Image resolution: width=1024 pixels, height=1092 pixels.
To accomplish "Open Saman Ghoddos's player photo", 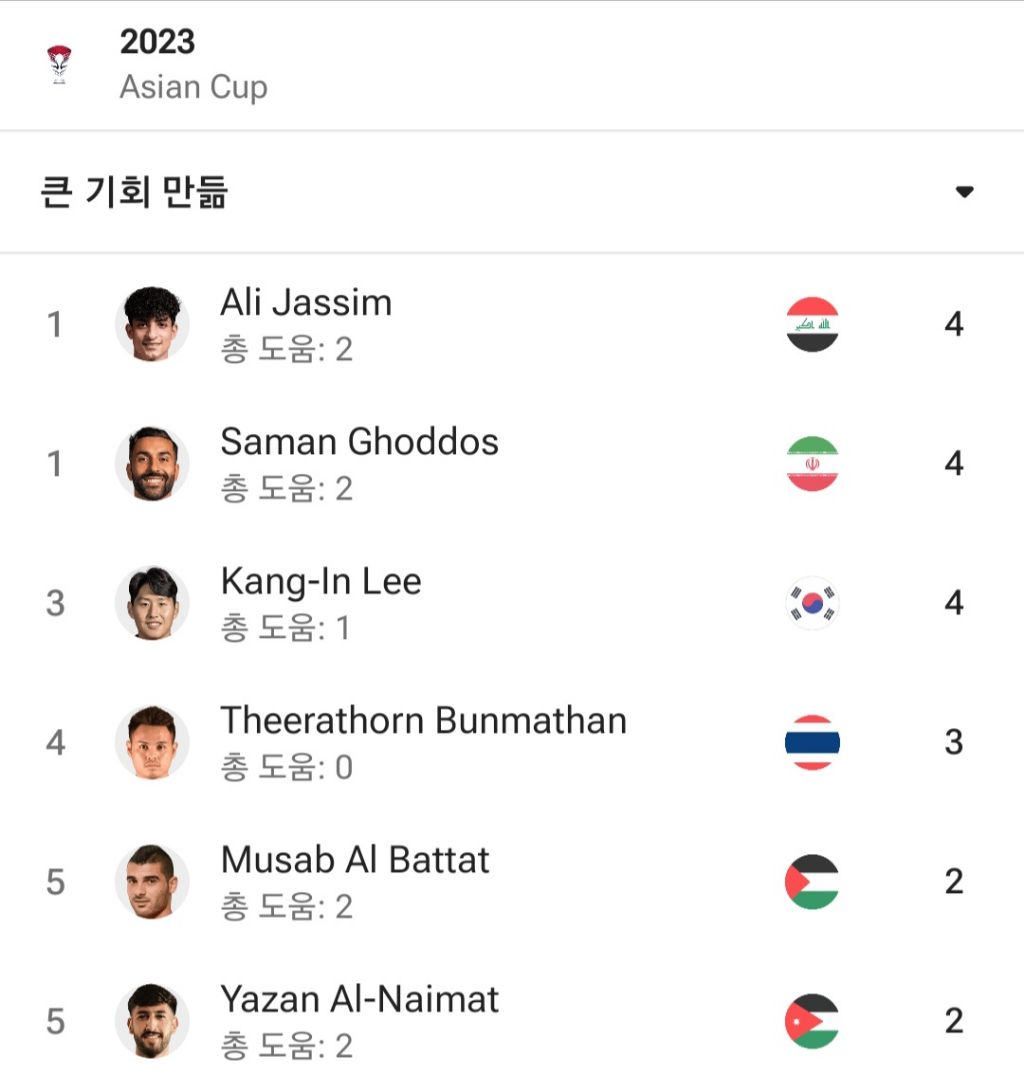I will [152, 464].
